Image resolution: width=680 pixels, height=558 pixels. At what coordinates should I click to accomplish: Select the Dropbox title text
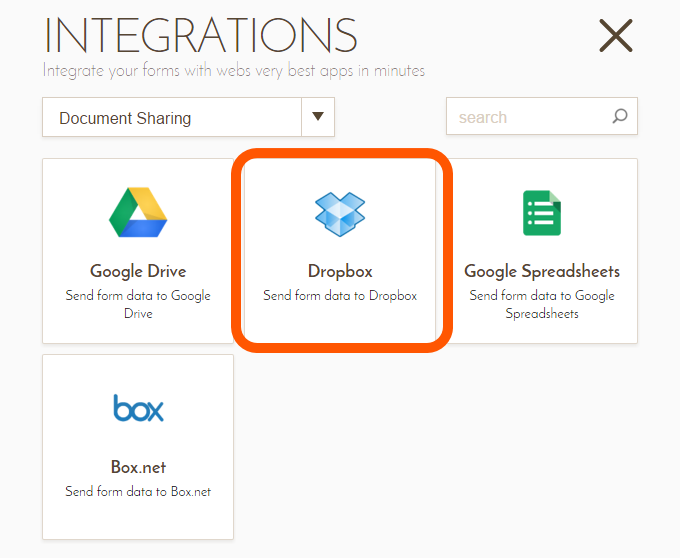340,271
